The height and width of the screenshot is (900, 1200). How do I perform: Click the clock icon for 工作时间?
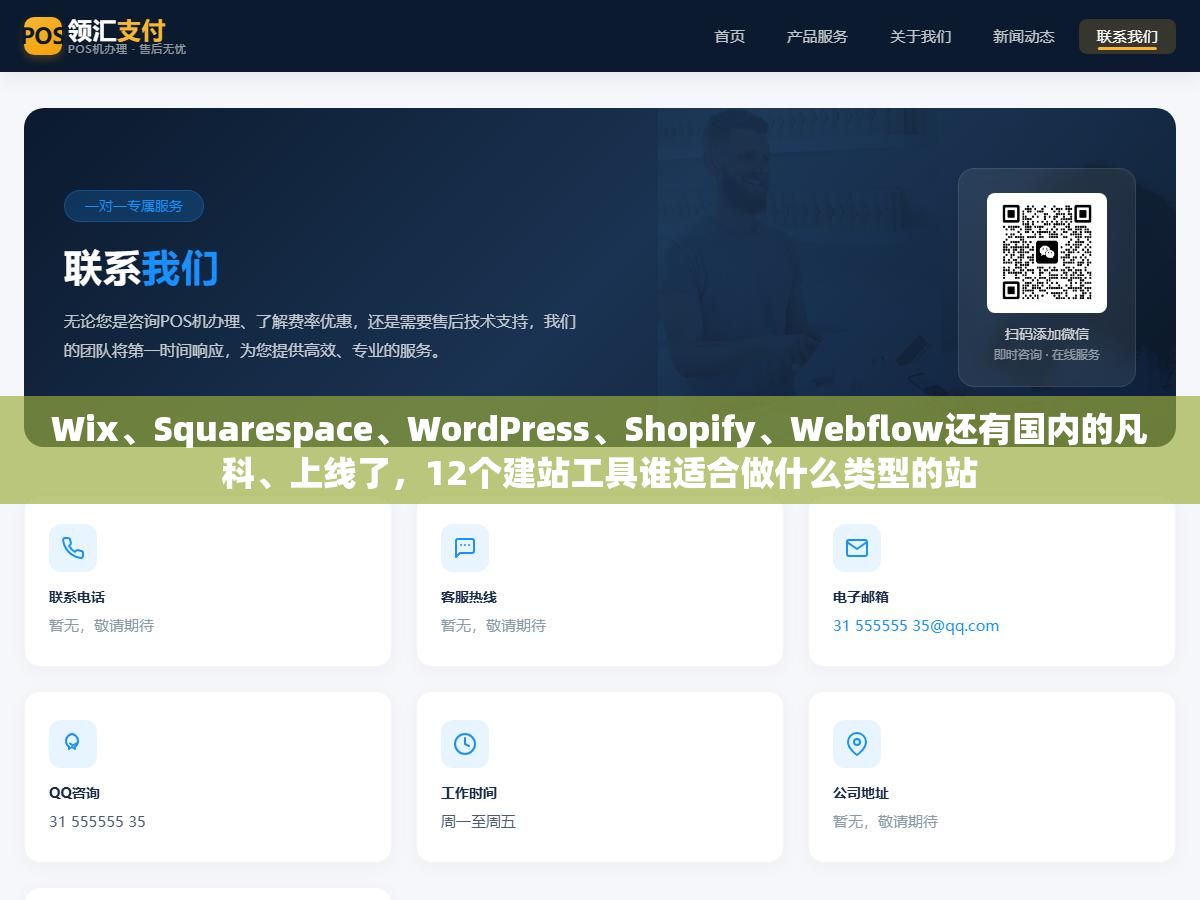click(465, 744)
